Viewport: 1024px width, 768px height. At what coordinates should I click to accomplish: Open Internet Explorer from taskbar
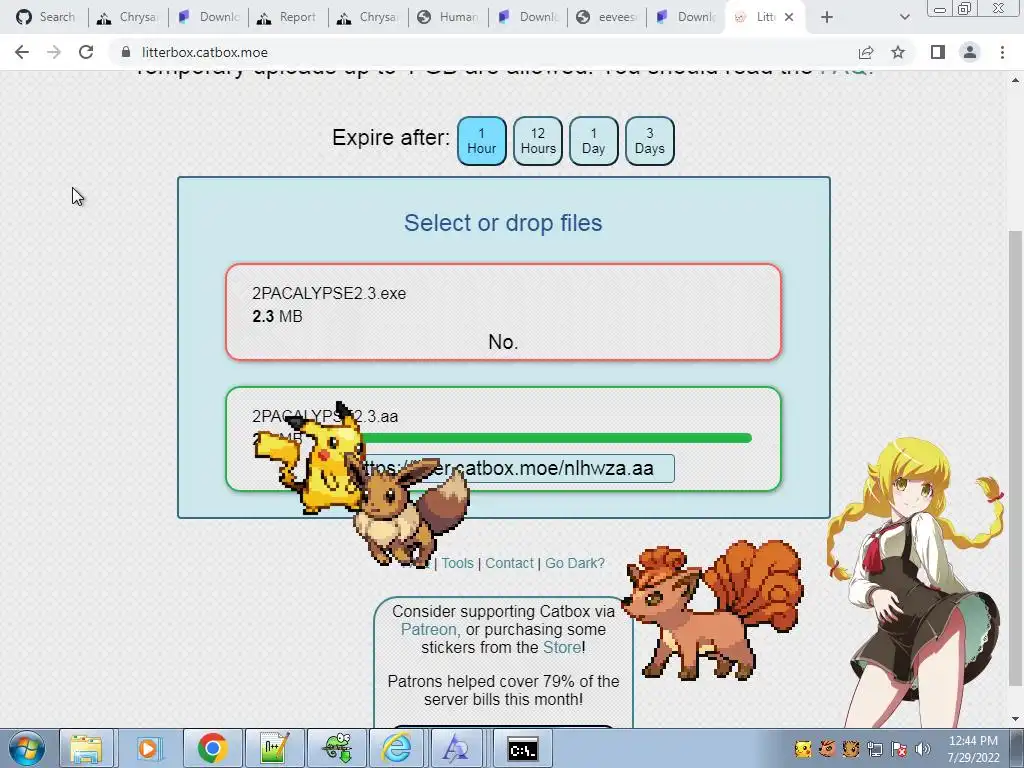397,748
